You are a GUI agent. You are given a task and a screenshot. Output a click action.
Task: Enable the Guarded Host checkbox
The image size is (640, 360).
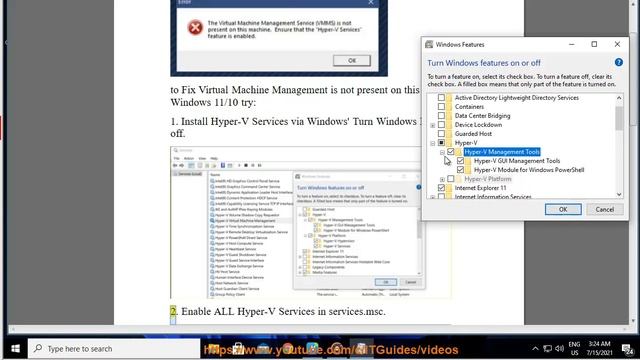click(x=441, y=133)
